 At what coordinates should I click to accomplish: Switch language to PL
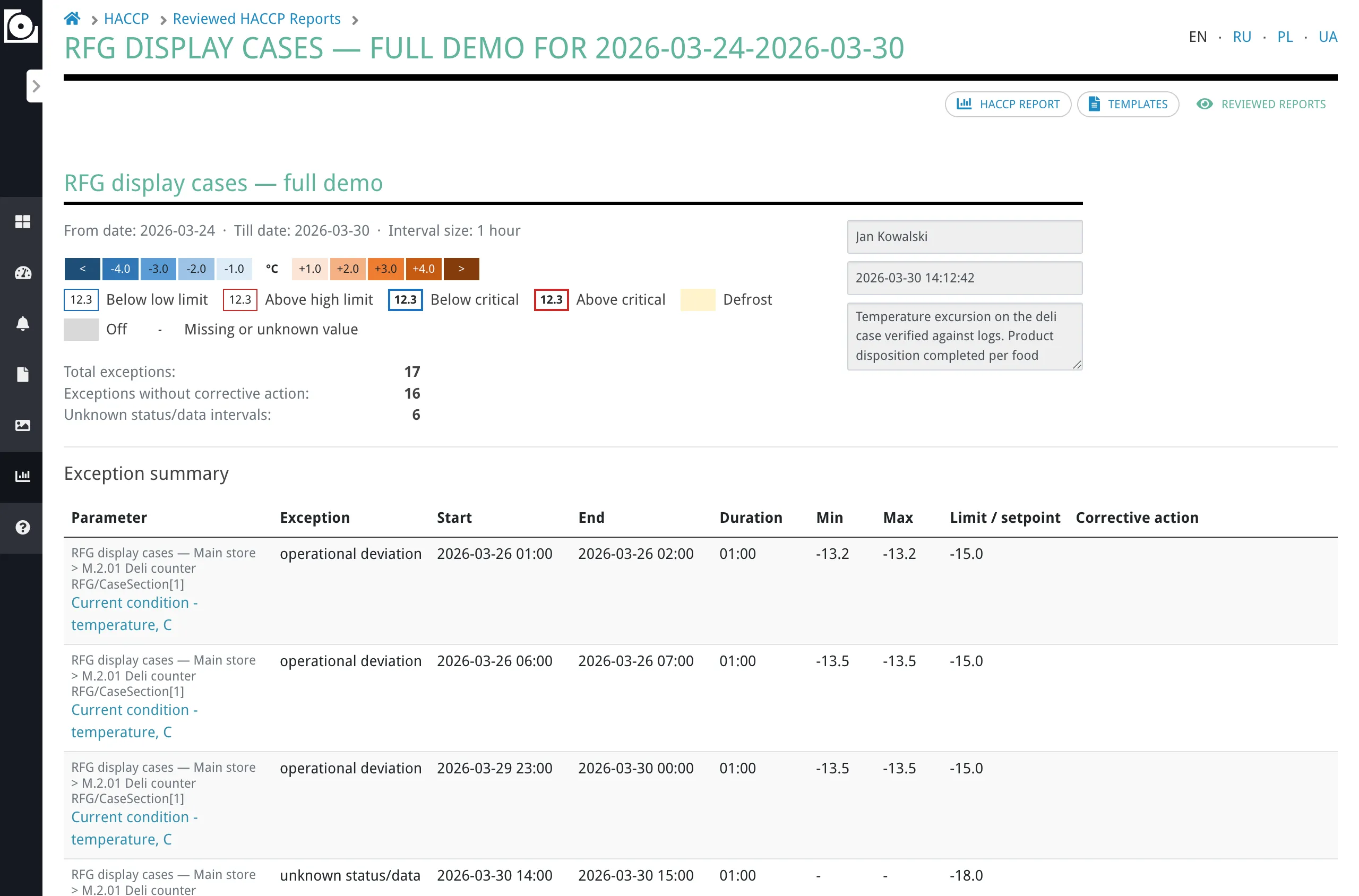click(1285, 37)
